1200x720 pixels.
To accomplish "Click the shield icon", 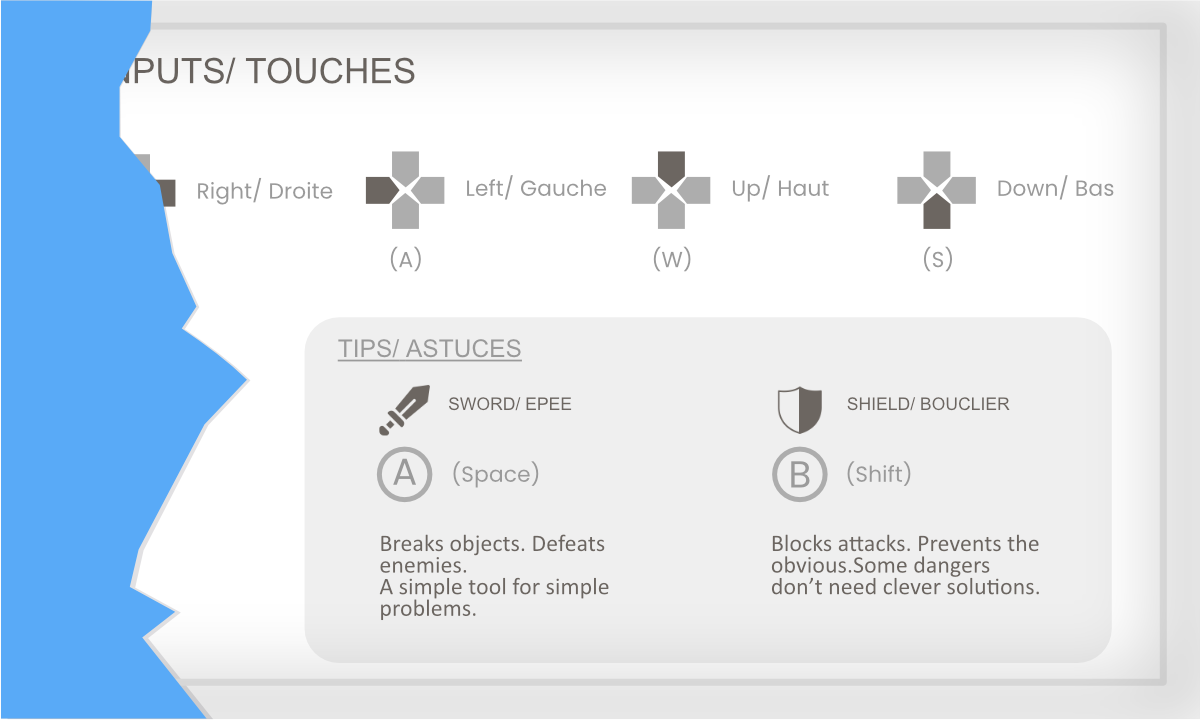I will click(800, 410).
